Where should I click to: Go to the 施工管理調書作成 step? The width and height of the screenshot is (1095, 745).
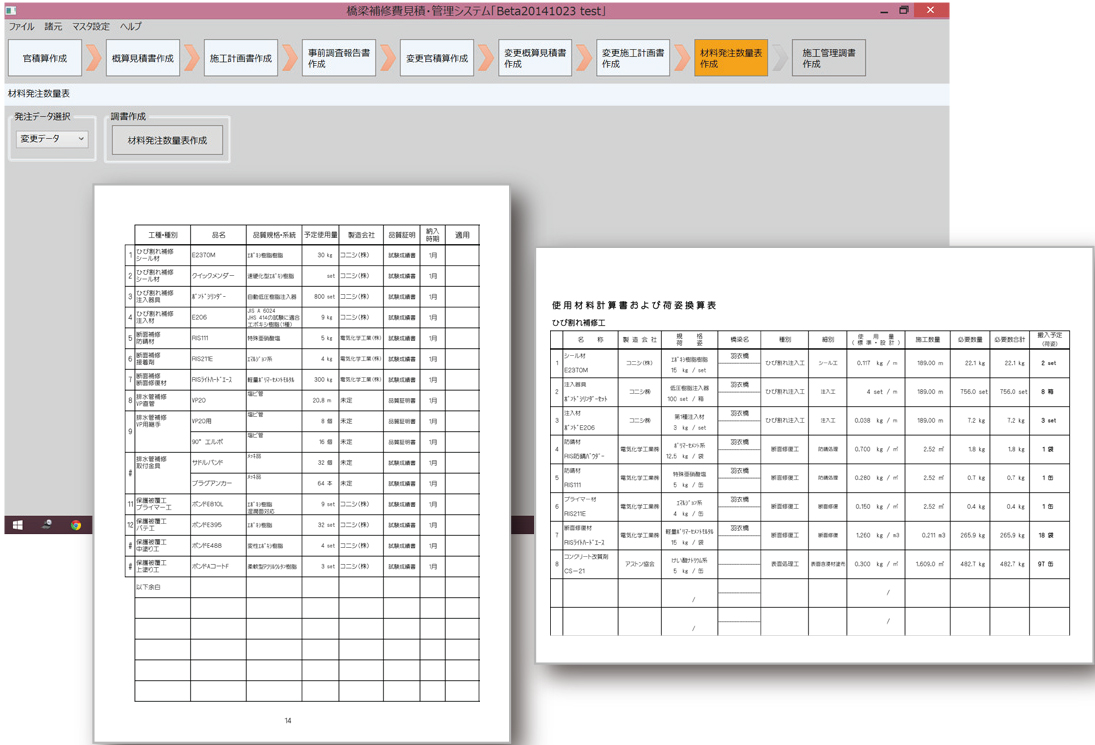[x=829, y=58]
